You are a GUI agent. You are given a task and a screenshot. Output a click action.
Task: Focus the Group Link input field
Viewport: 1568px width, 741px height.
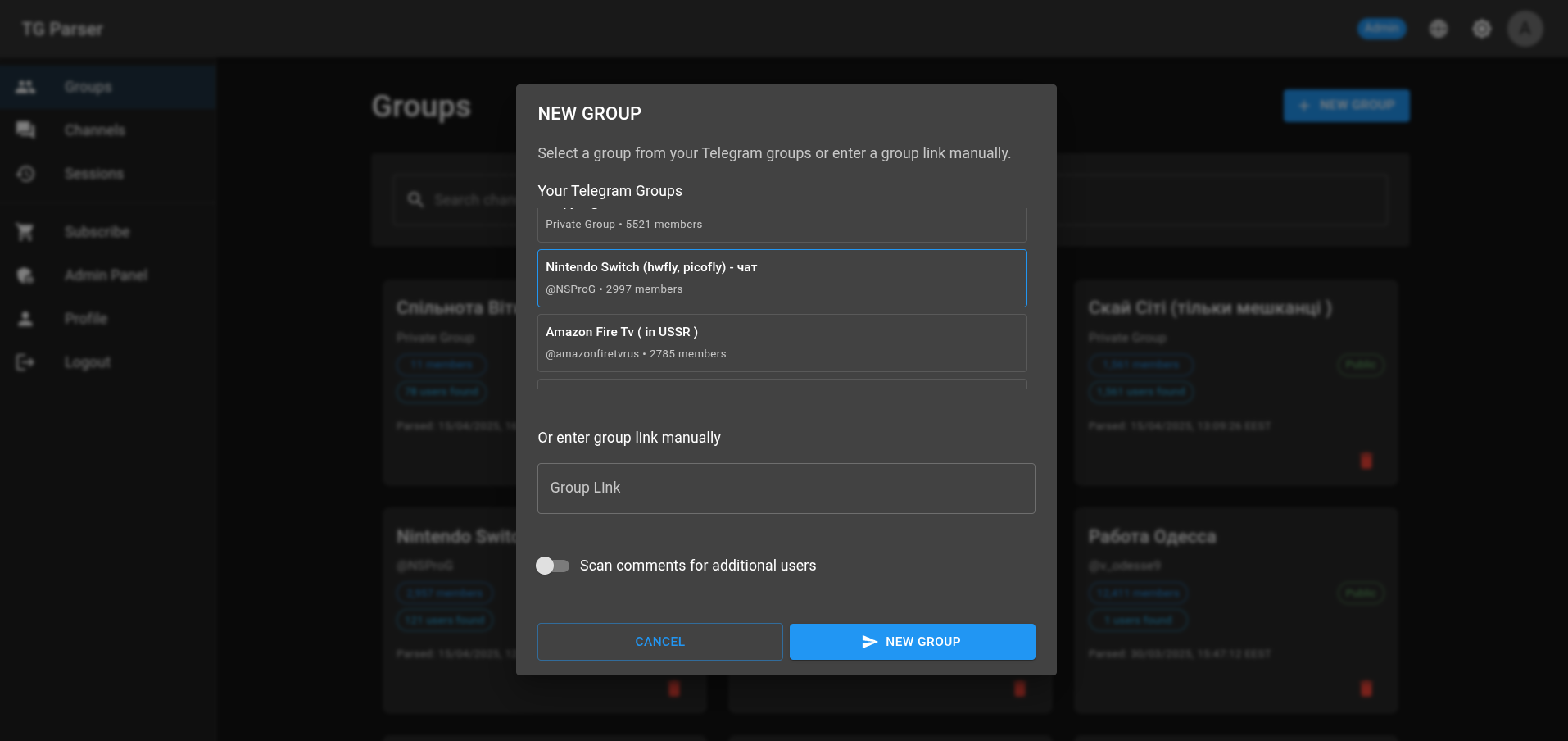tap(786, 489)
